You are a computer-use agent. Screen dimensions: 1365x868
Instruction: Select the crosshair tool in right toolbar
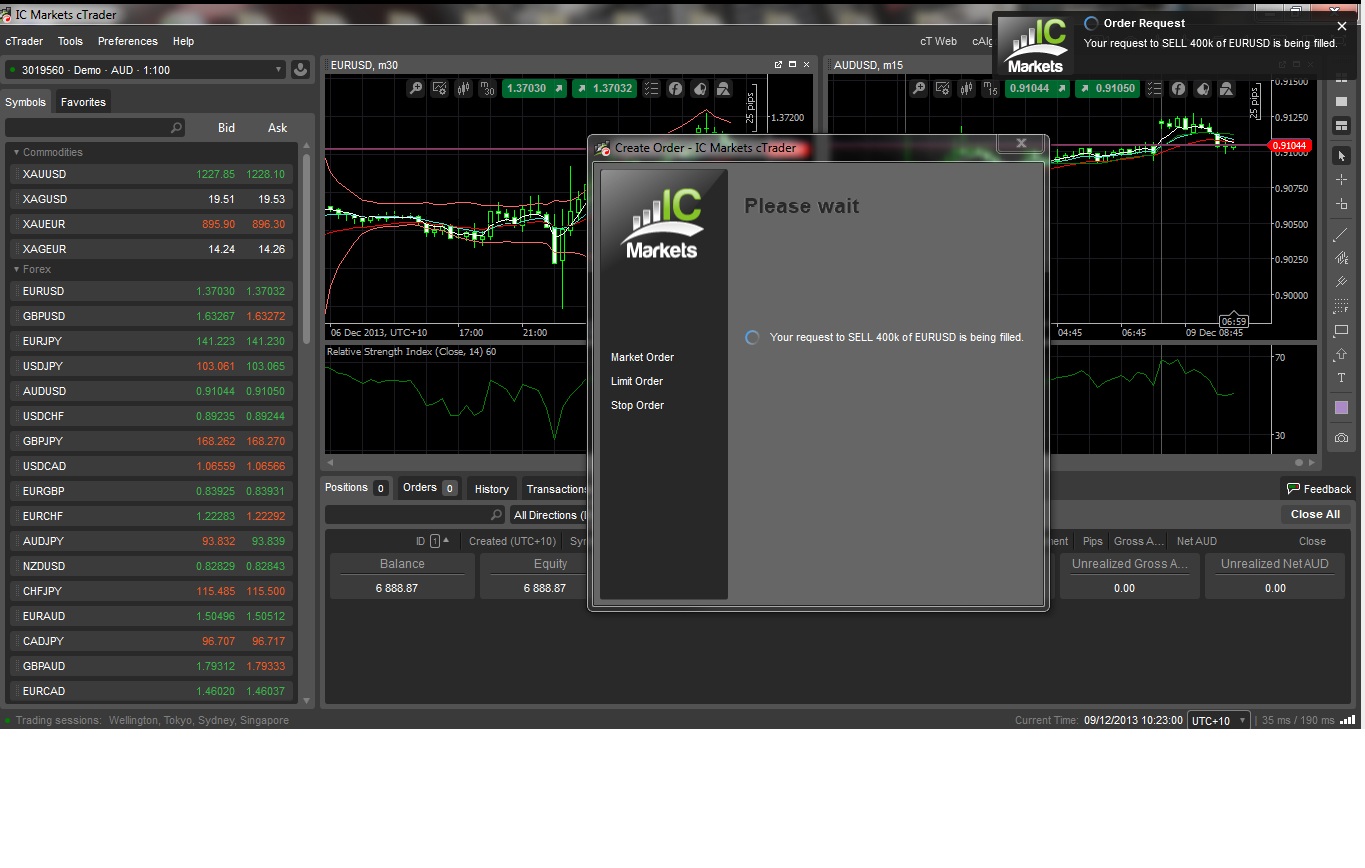(x=1341, y=180)
